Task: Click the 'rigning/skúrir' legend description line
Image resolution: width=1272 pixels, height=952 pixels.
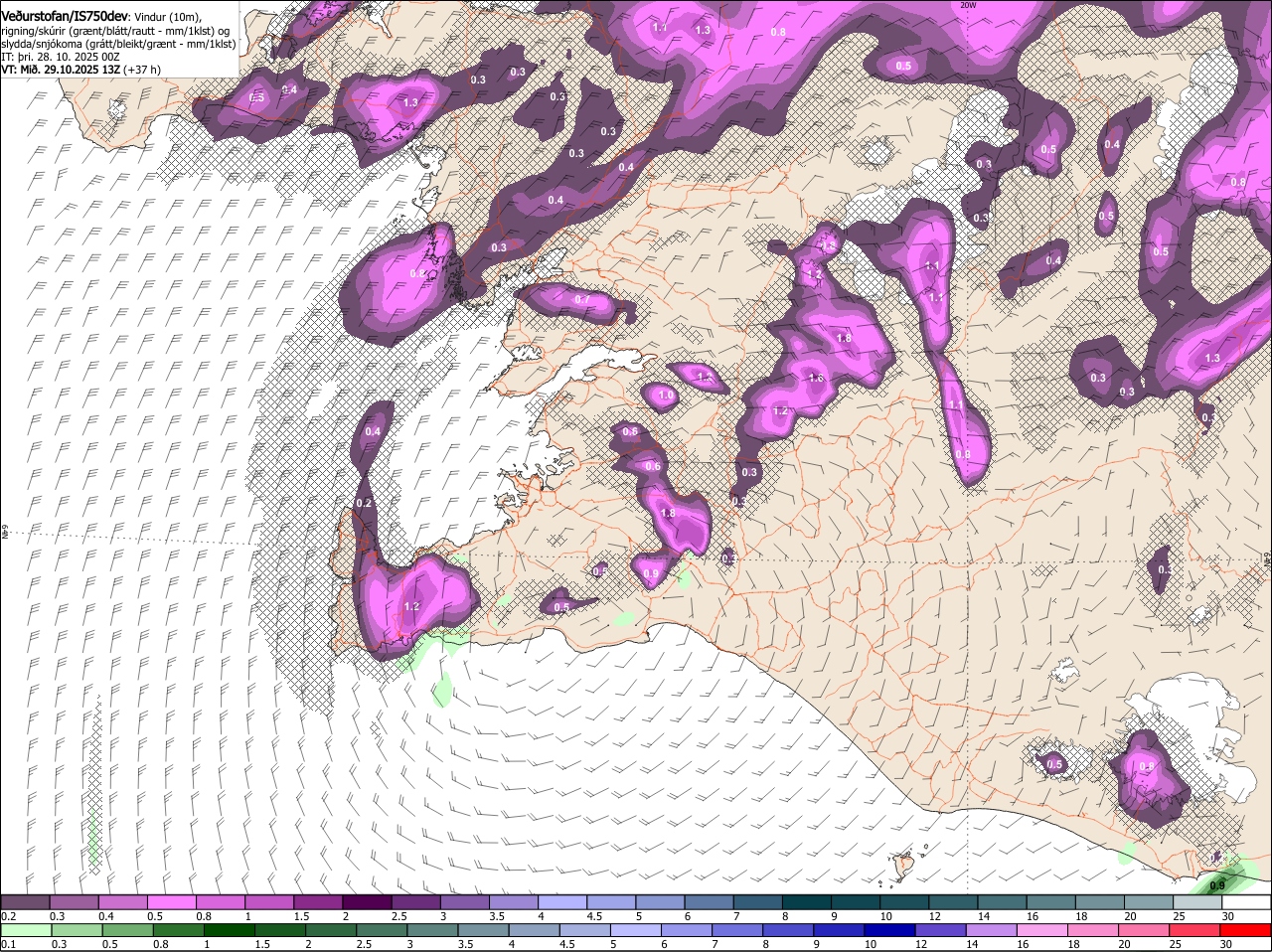Action: [x=117, y=31]
